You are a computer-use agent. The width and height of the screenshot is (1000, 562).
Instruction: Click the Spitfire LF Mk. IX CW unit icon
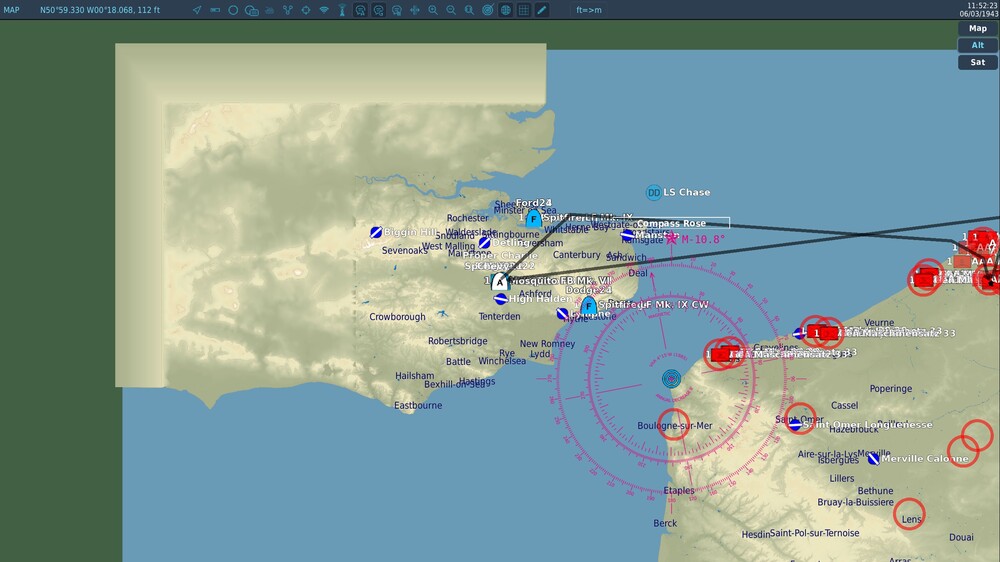click(x=589, y=306)
